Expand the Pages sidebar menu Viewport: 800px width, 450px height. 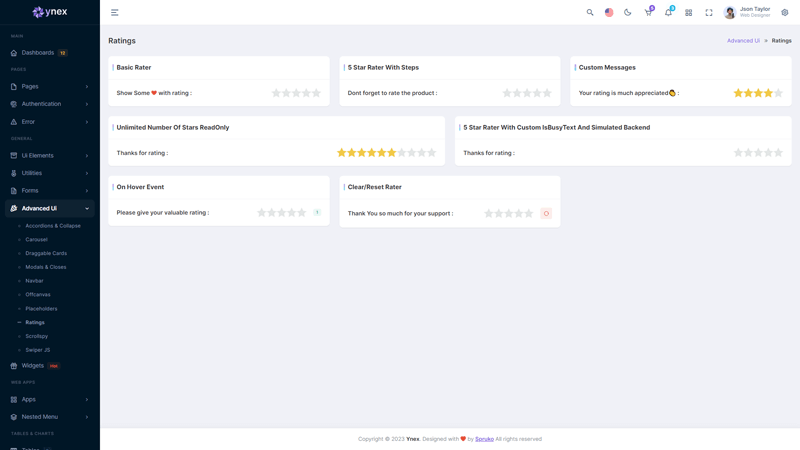50,87
